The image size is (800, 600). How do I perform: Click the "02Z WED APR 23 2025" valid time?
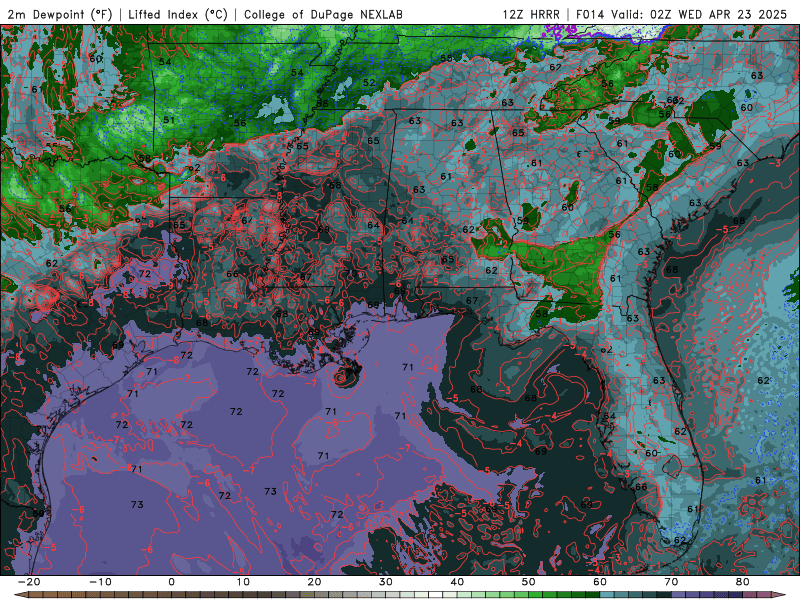tap(718, 14)
